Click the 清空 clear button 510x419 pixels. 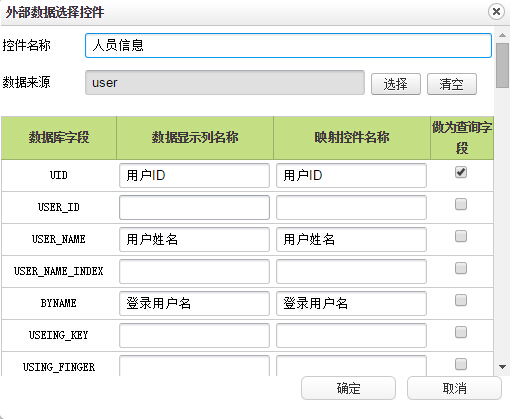pos(452,84)
